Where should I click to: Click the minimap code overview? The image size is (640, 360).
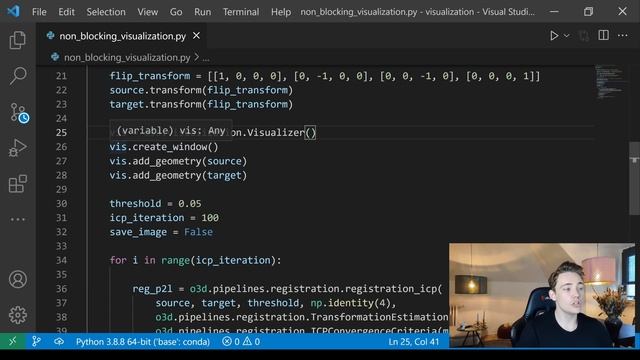[610, 82]
